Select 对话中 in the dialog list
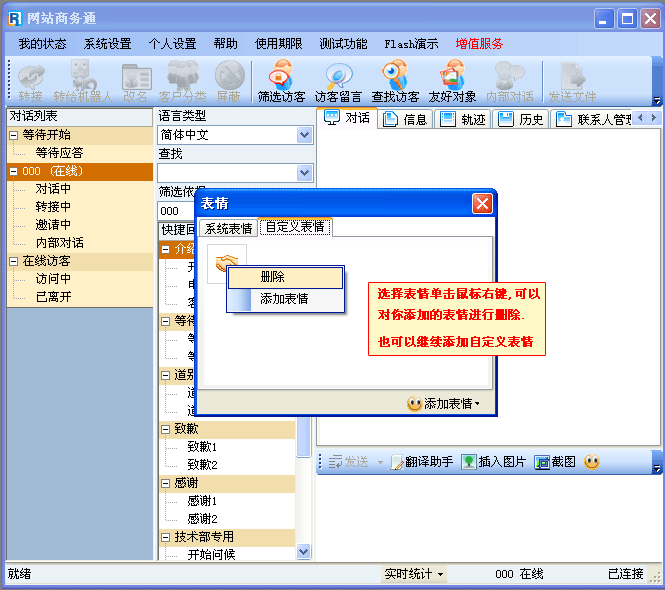This screenshot has width=665, height=590. coord(53,189)
